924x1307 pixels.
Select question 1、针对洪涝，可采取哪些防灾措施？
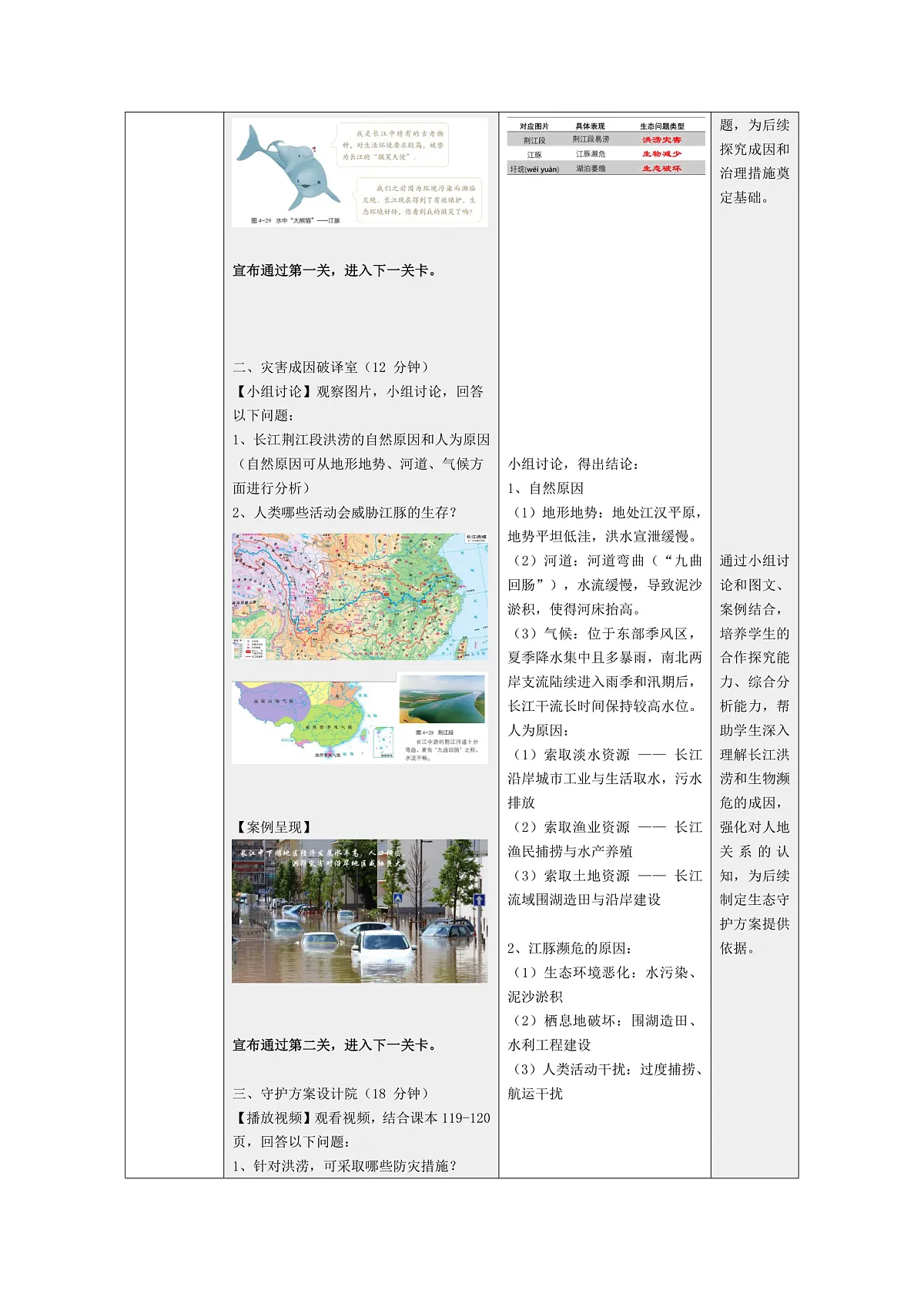pyautogui.click(x=346, y=1166)
